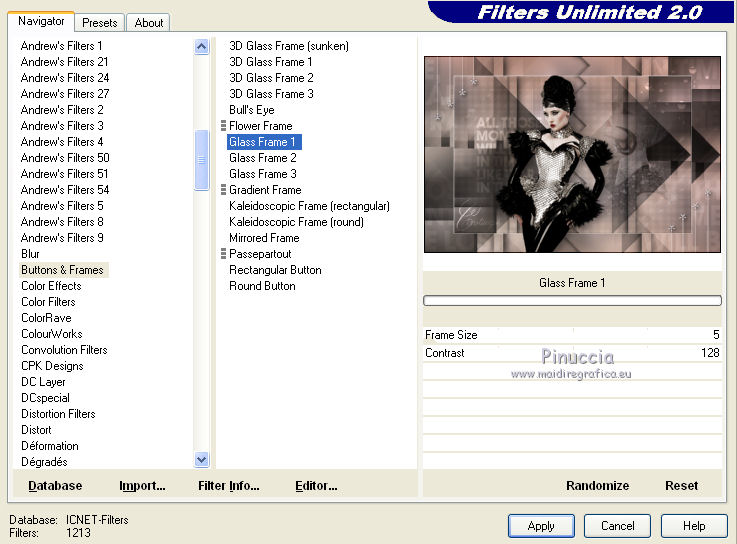The height and width of the screenshot is (544, 737).
Task: Choose Glass Frame 2 filter
Action: click(x=263, y=158)
